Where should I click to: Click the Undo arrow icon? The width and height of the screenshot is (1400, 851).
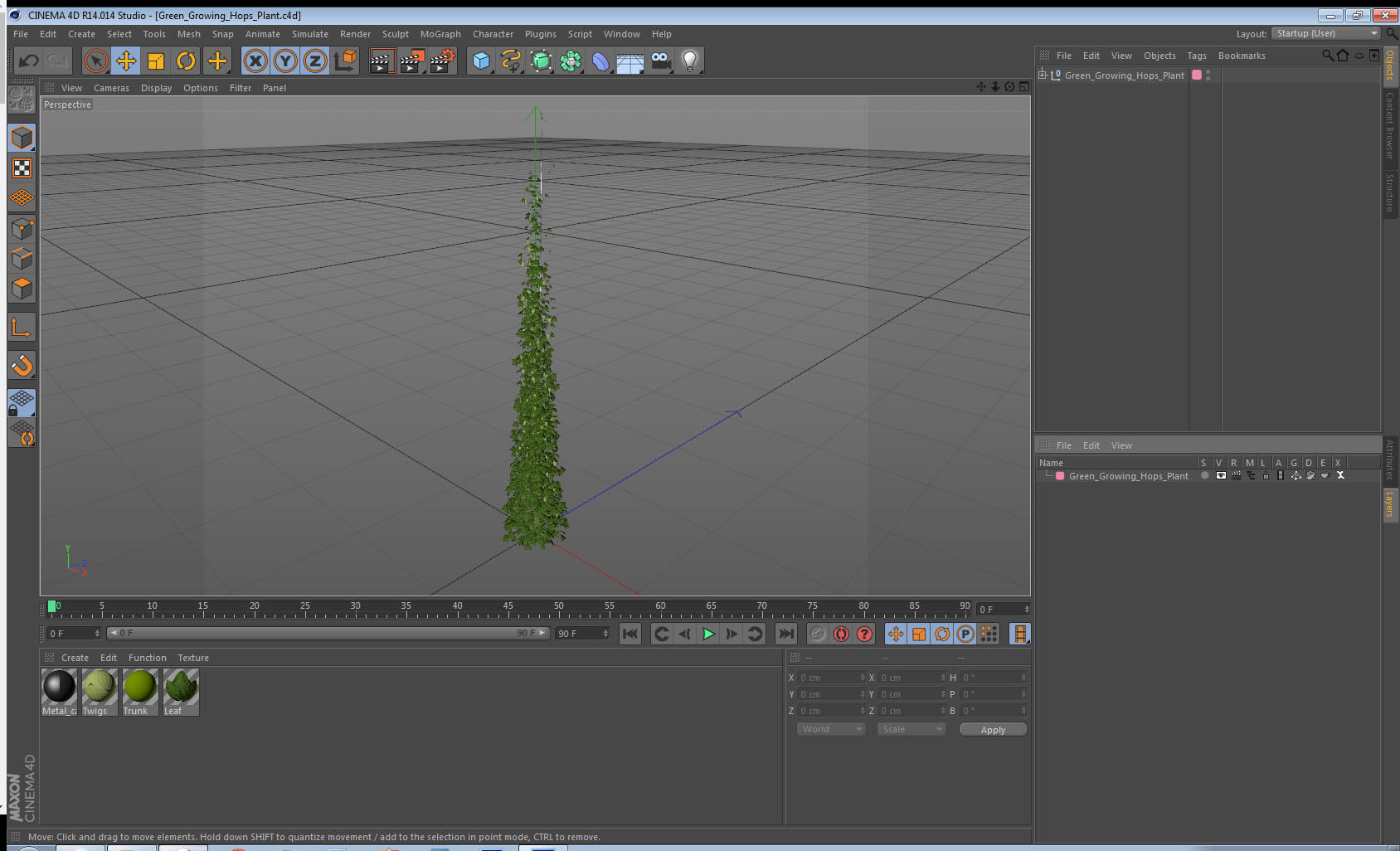(29, 61)
